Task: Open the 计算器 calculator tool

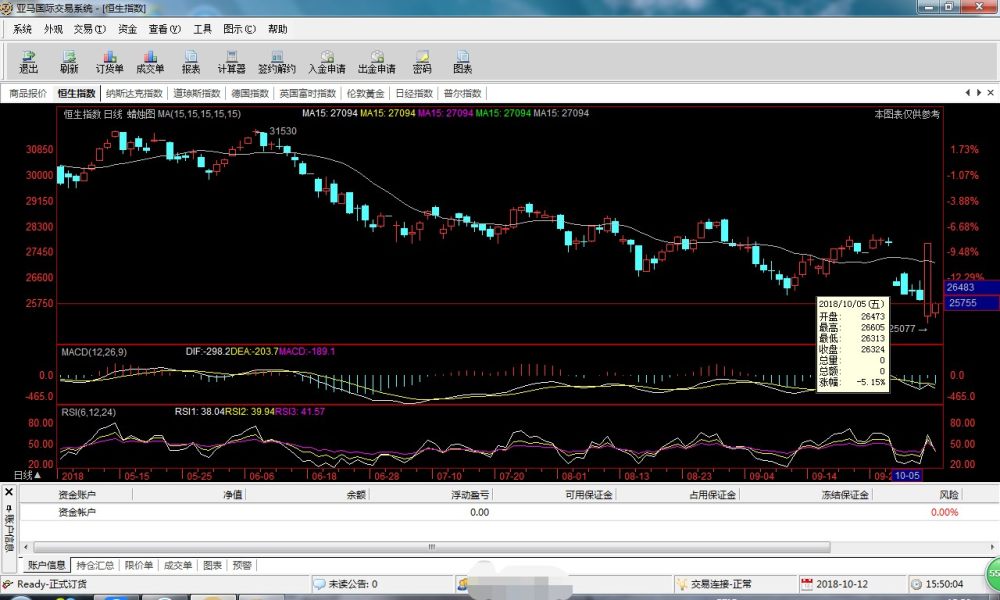Action: pyautogui.click(x=231, y=62)
